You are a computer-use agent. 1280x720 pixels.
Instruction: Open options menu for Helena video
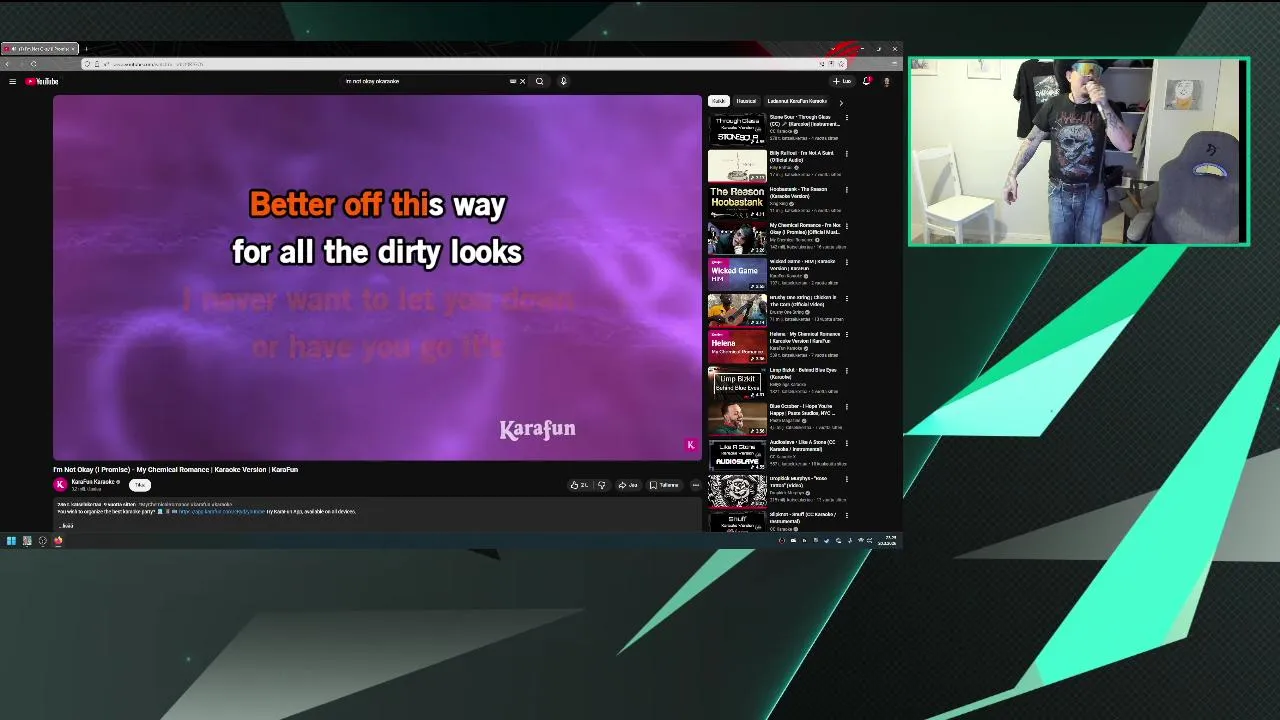tap(846, 334)
